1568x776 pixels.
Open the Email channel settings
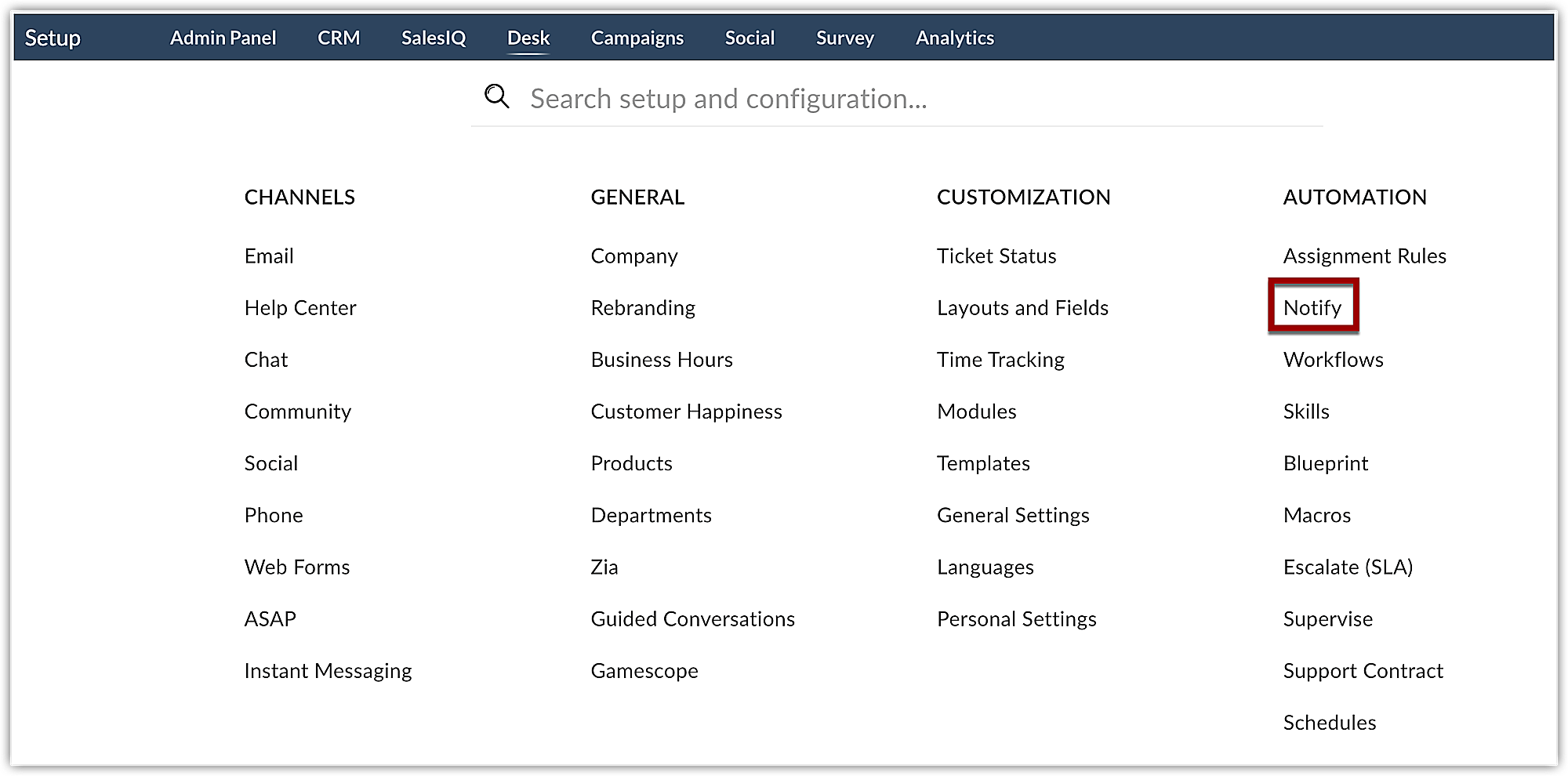(x=269, y=256)
